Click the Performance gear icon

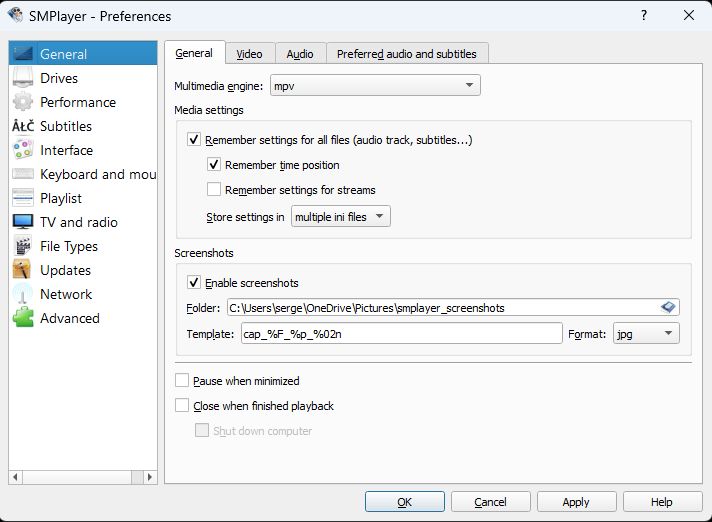coord(23,102)
